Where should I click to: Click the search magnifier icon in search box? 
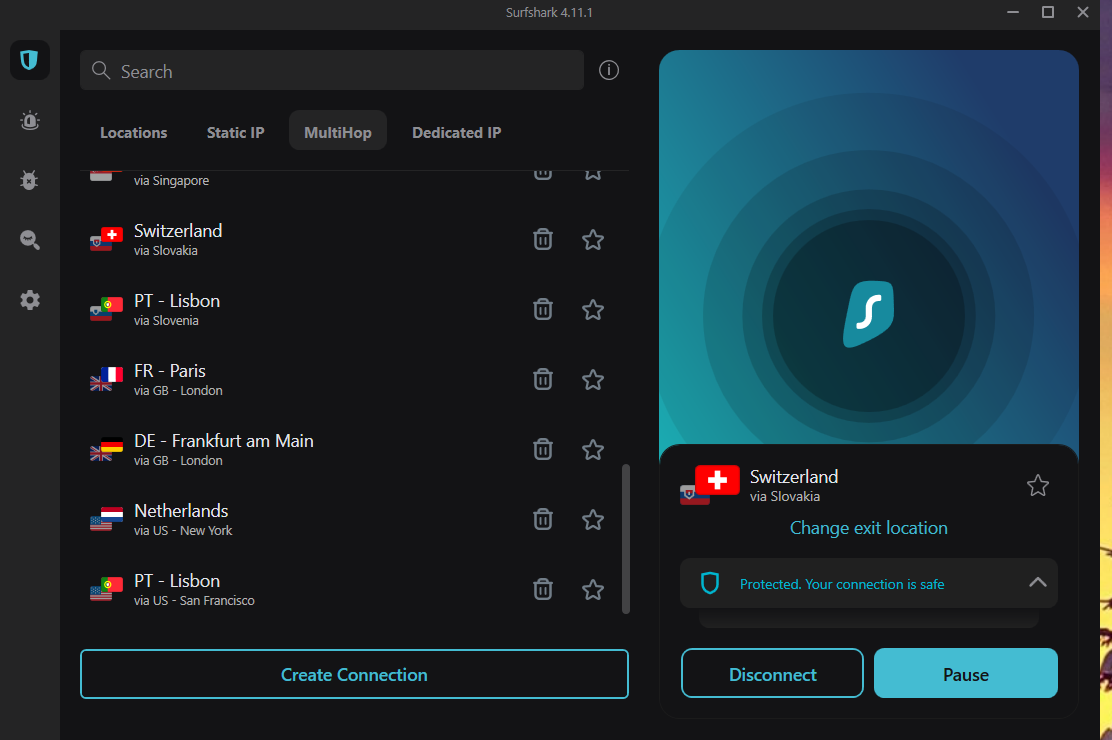coord(101,70)
